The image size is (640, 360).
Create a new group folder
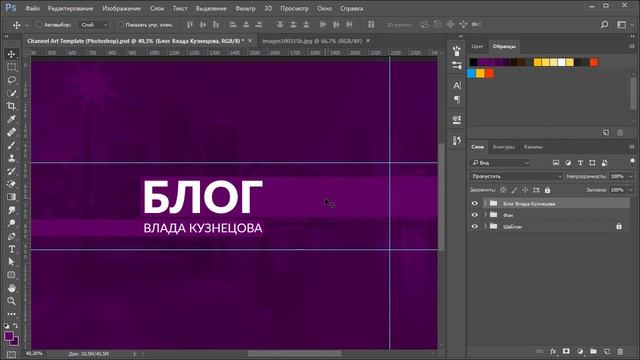coord(593,351)
